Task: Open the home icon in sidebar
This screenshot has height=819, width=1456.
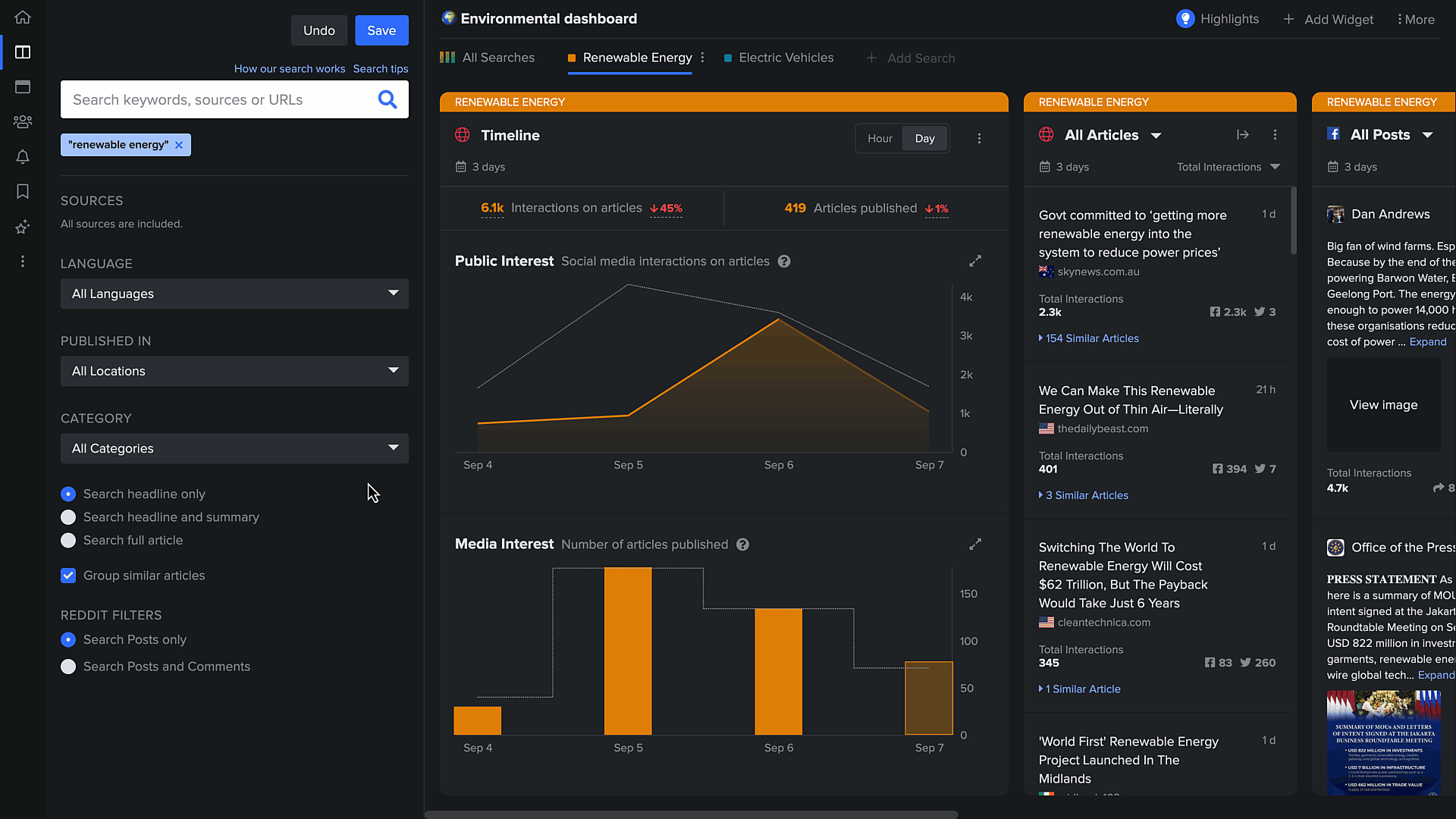Action: coord(23,17)
